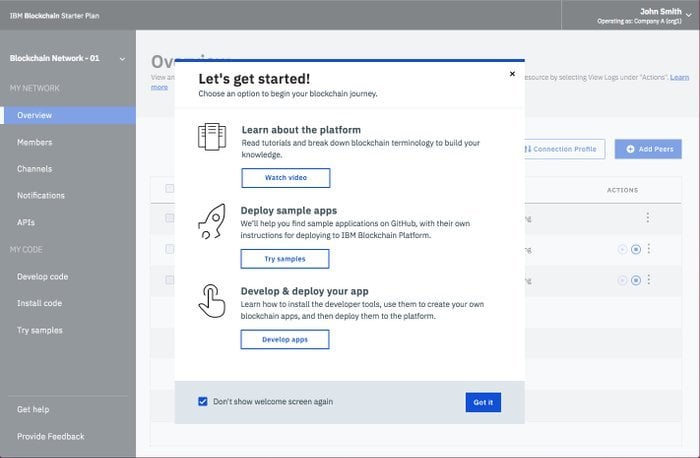This screenshot has width=700, height=458.
Task: Check the first table row checkbox
Action: [x=170, y=218]
